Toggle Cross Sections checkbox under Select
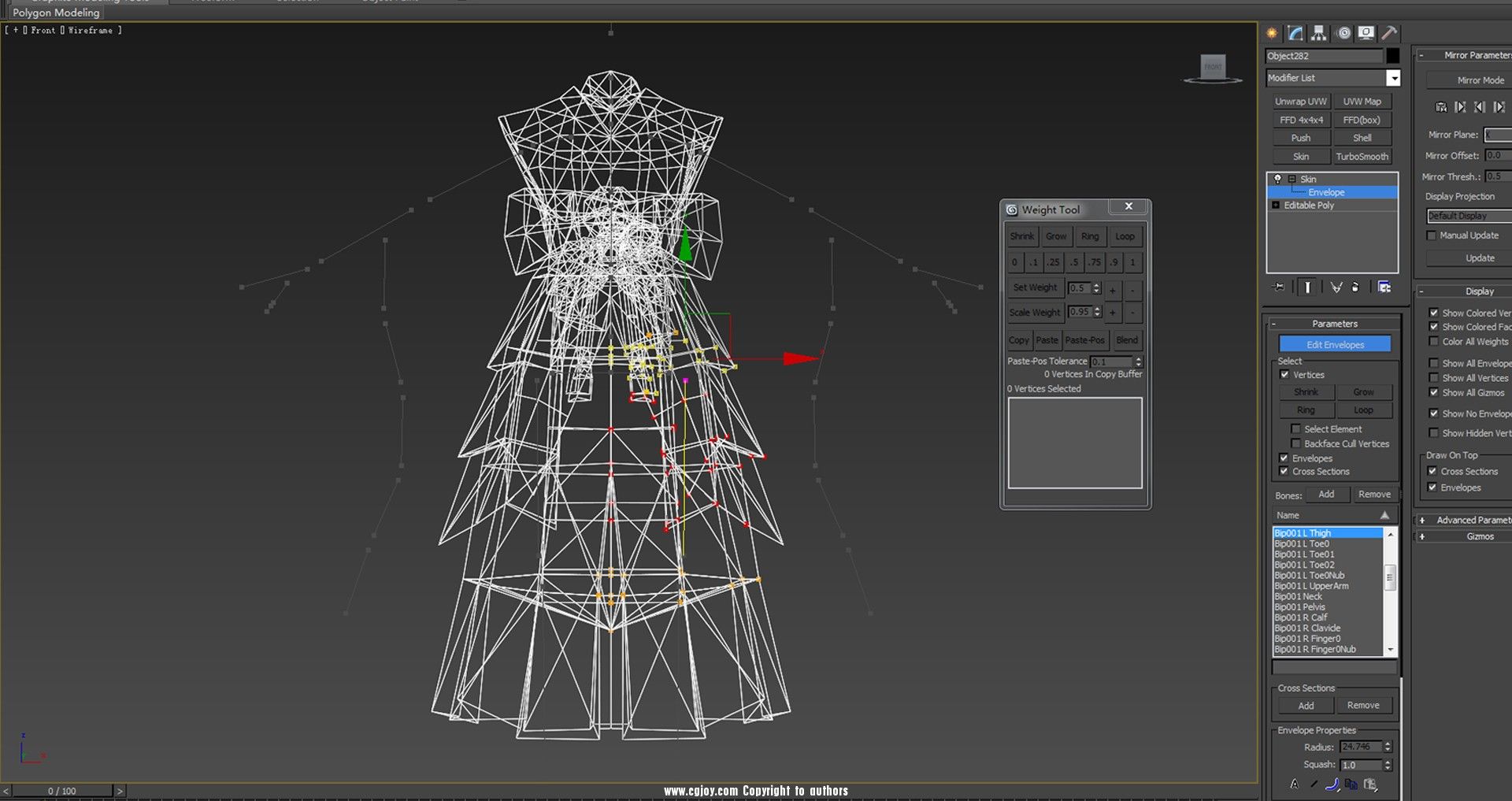 (1284, 471)
